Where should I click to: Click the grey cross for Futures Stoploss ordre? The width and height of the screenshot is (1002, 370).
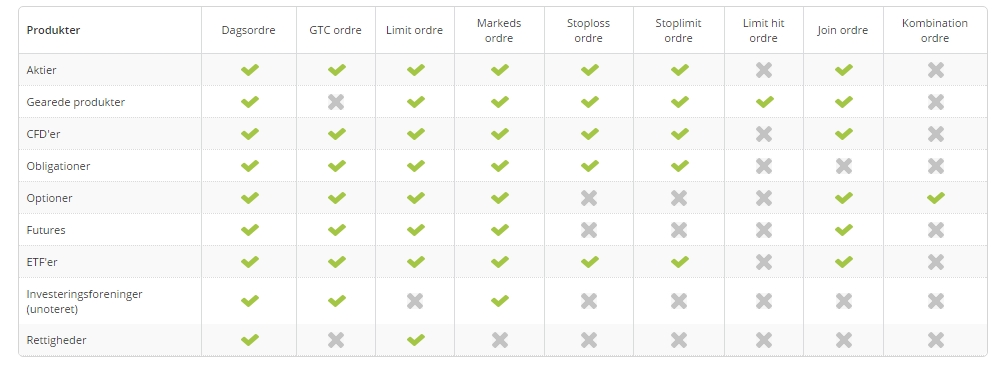(x=589, y=229)
